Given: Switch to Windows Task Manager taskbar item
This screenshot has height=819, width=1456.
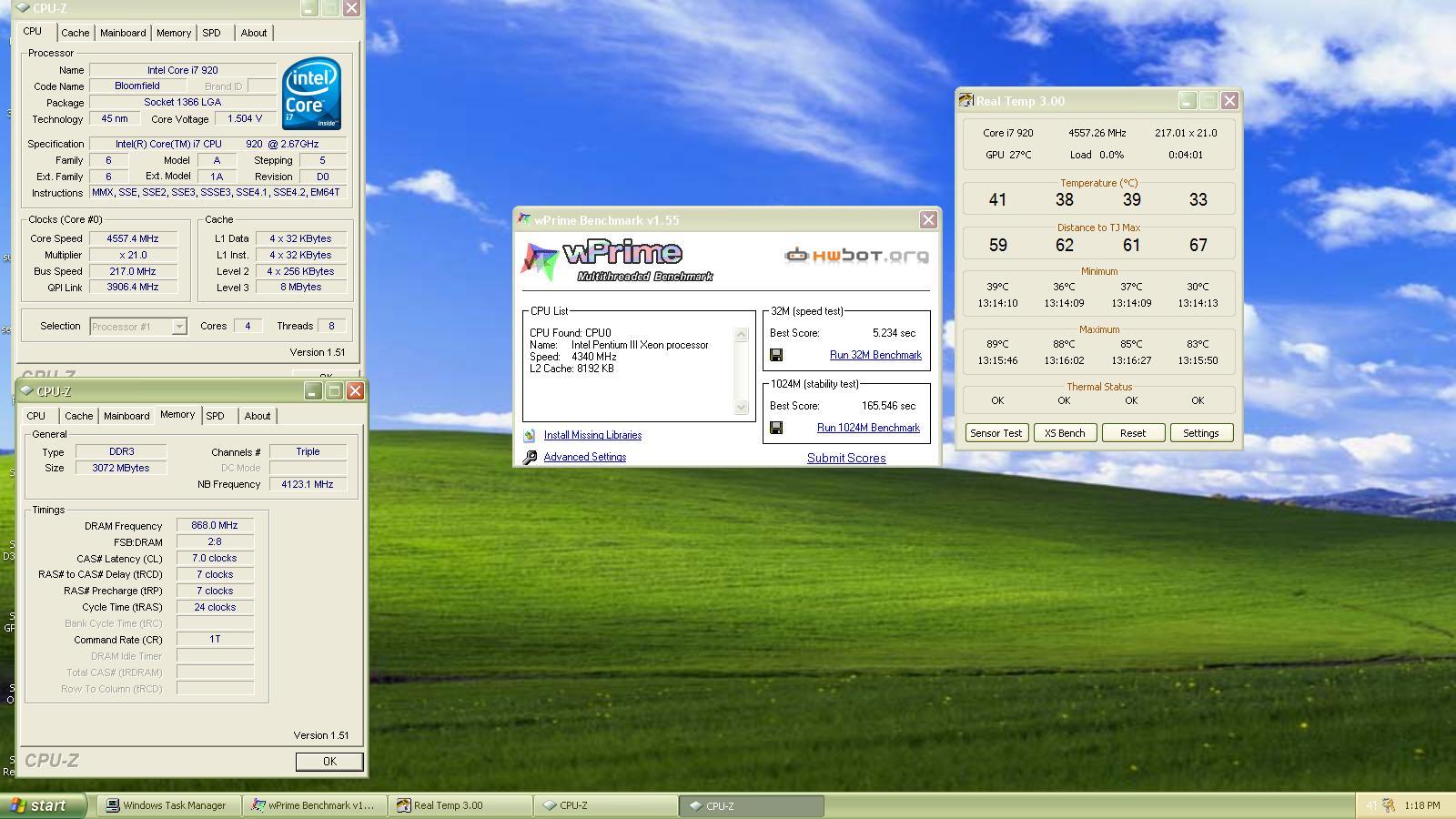Looking at the screenshot, I should point(168,805).
